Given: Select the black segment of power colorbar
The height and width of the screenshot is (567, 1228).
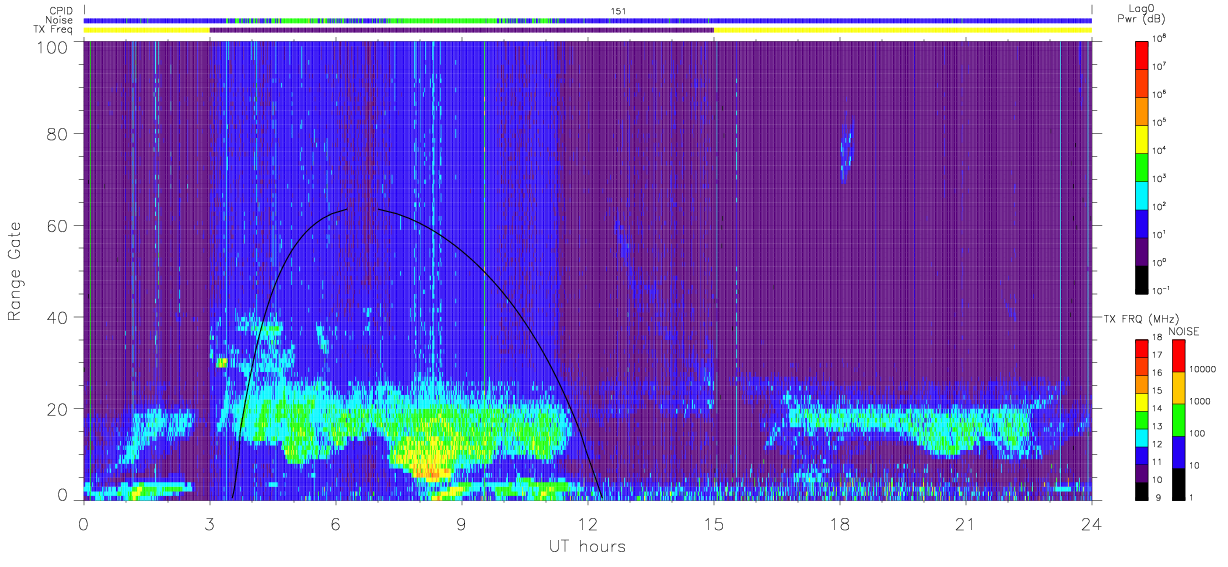Looking at the screenshot, I should [x=1141, y=278].
